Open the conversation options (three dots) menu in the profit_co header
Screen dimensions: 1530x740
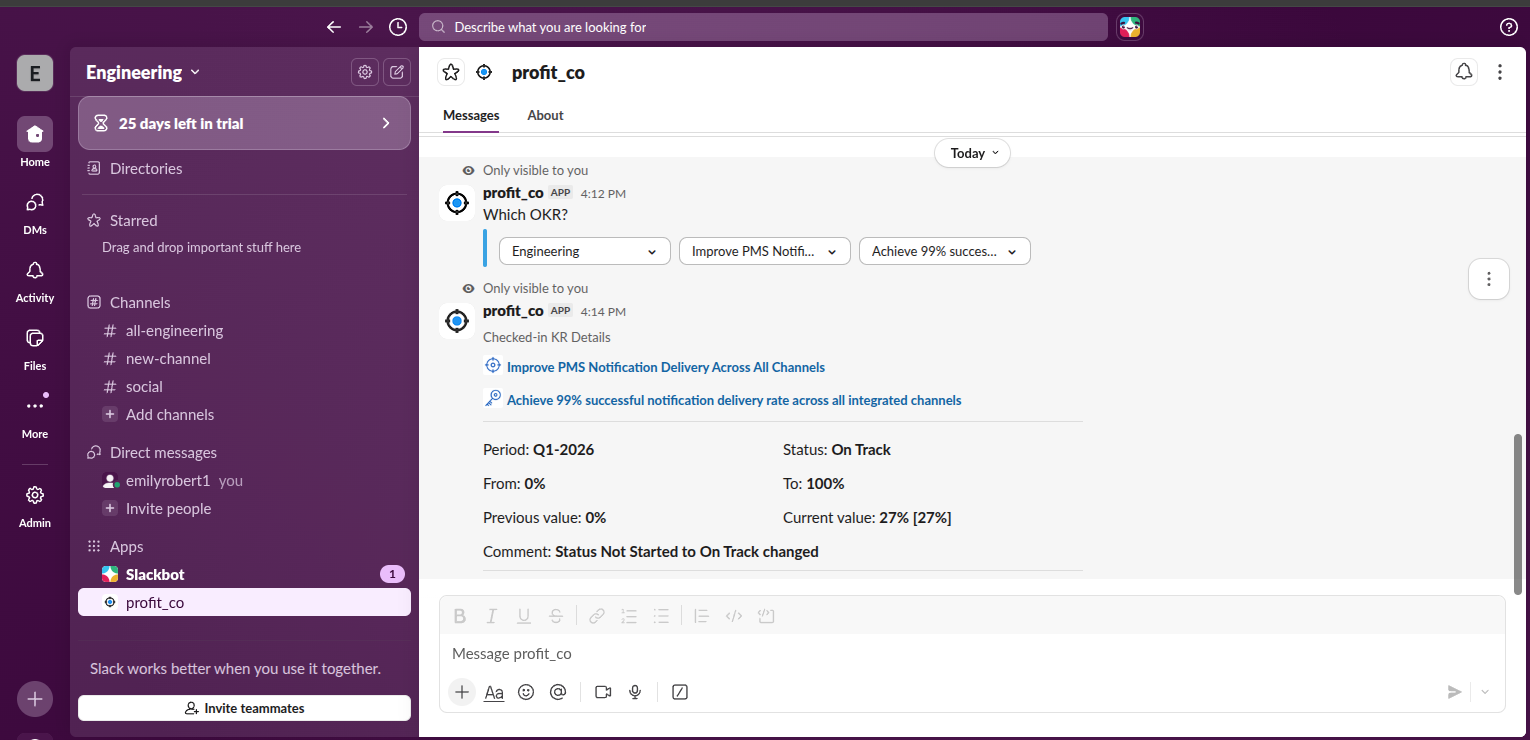[x=1499, y=72]
